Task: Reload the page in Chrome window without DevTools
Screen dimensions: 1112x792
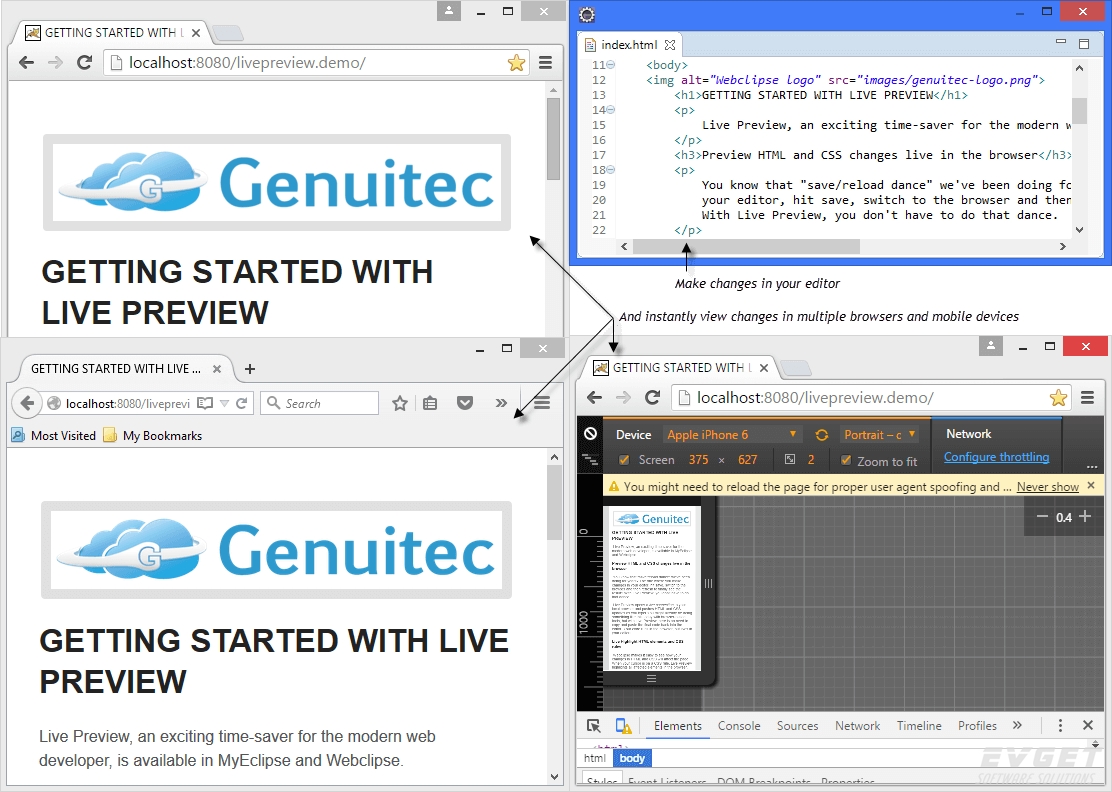Action: coord(84,62)
